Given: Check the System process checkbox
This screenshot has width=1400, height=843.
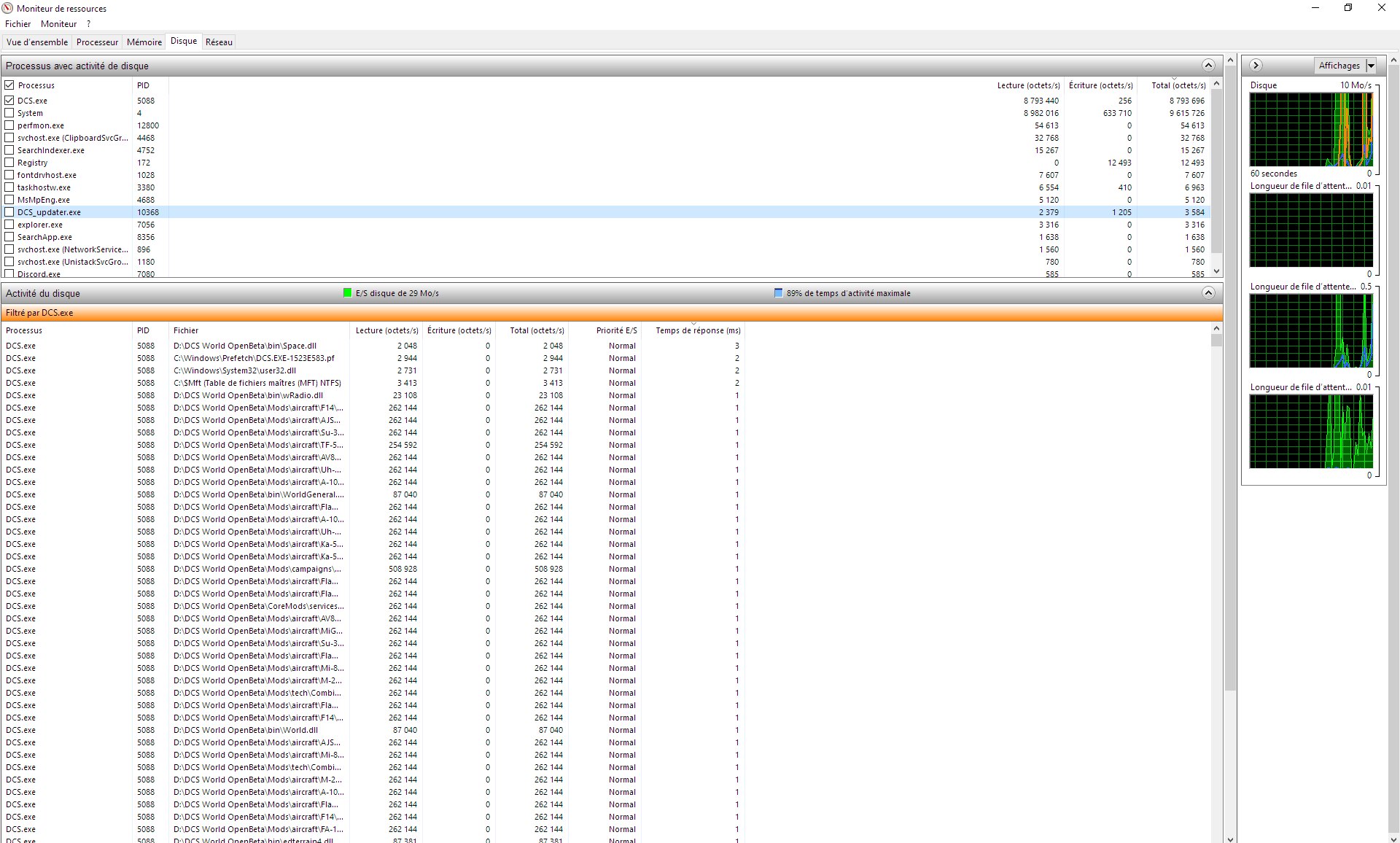Looking at the screenshot, I should click(x=9, y=113).
